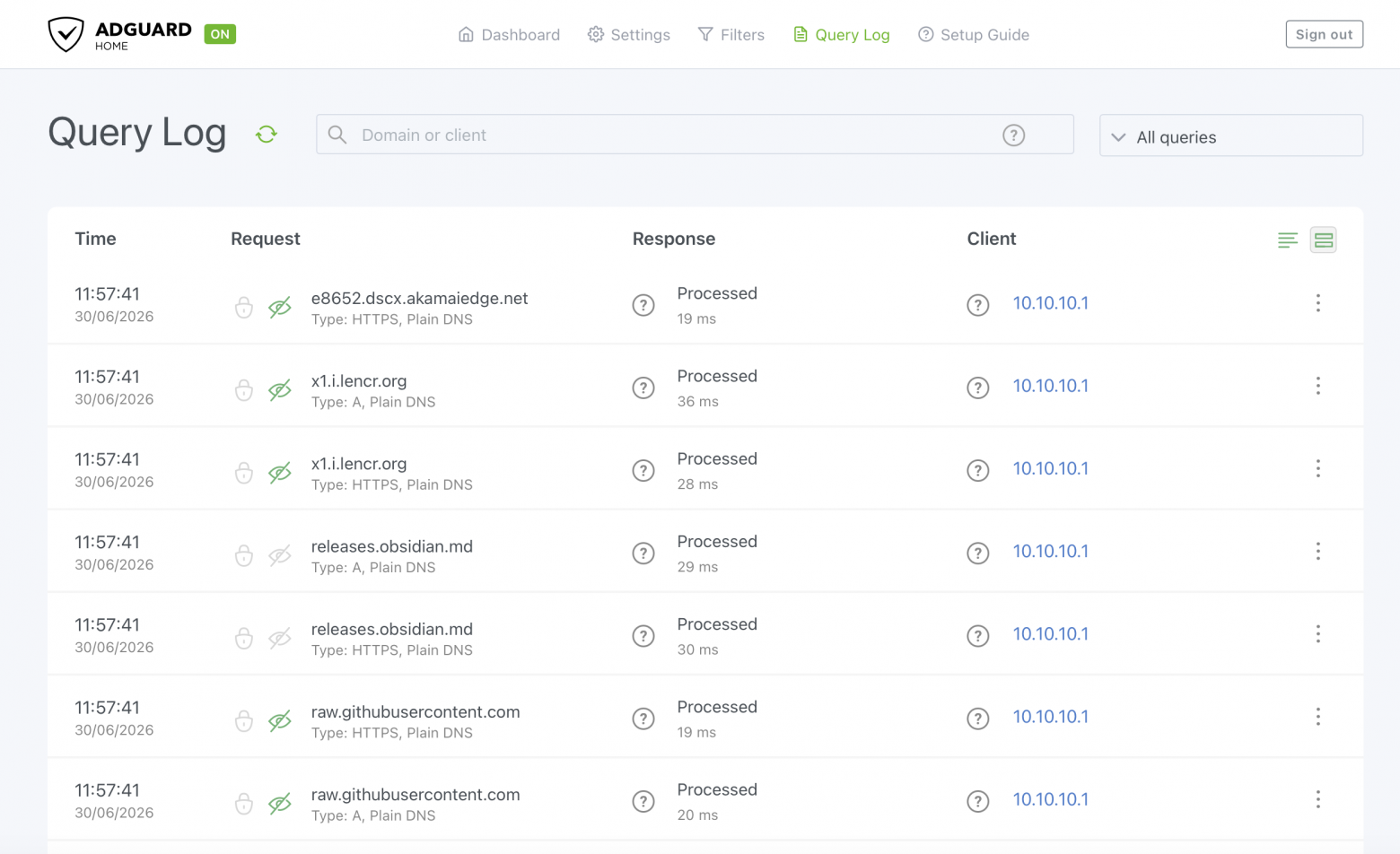Open actions menu for raw.githubusercontent.com 19 ms row
Image resolution: width=1400 pixels, height=854 pixels.
[1318, 717]
